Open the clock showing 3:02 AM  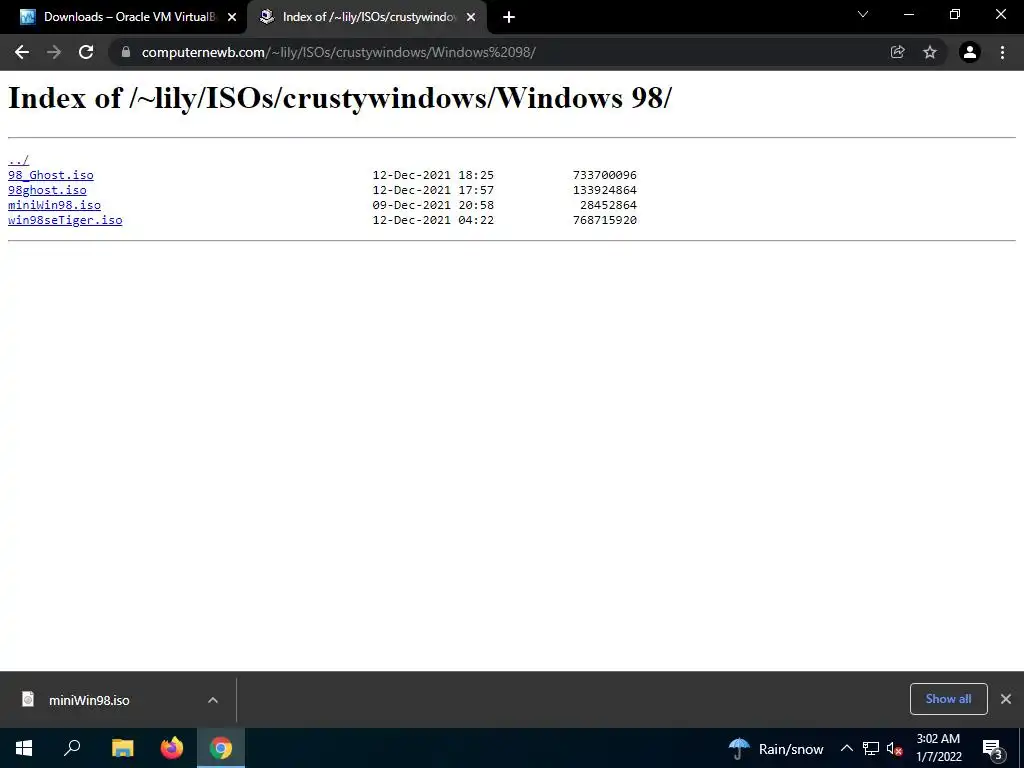938,748
